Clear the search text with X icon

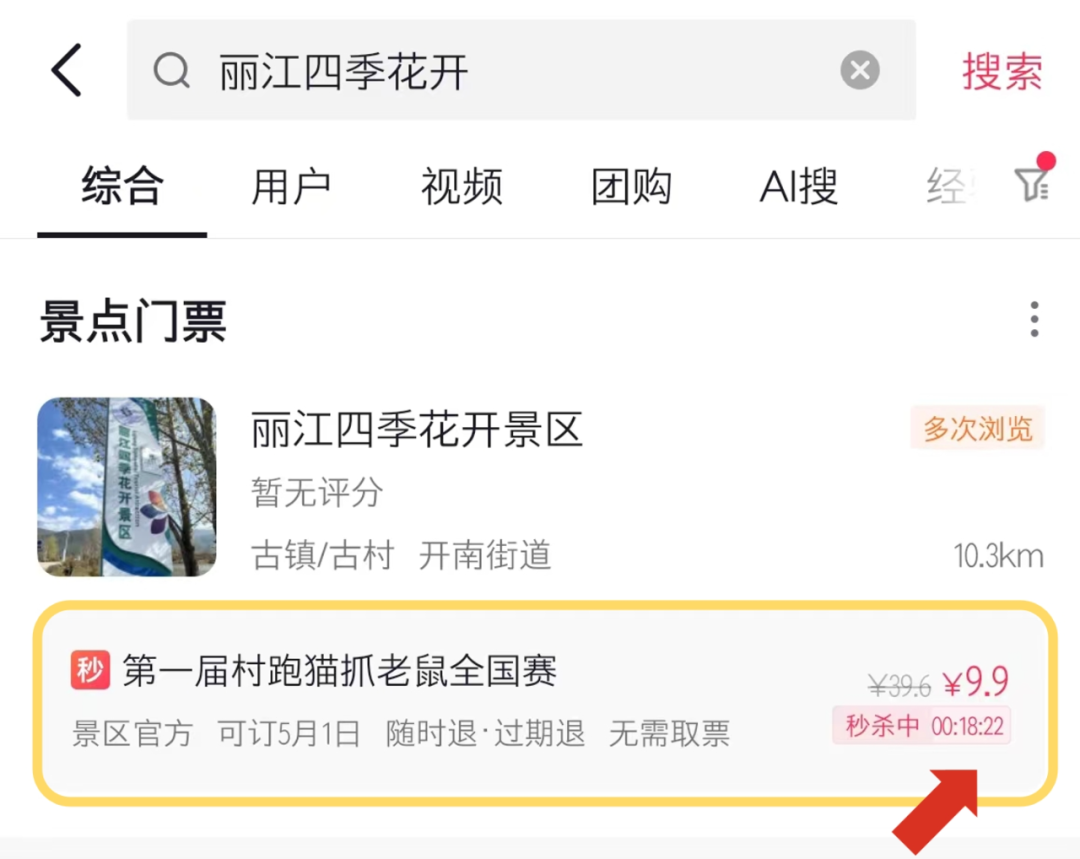tap(860, 70)
